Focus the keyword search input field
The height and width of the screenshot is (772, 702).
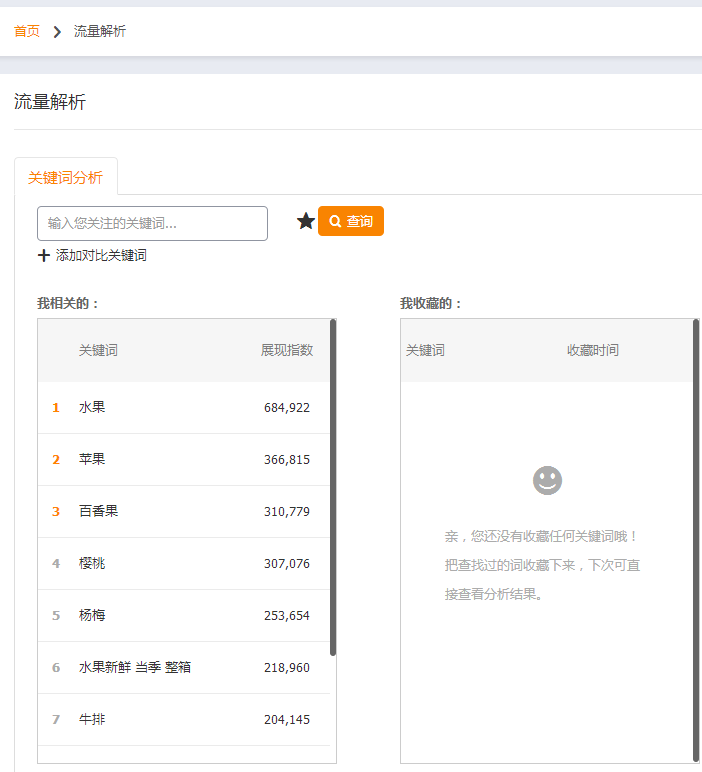click(152, 223)
